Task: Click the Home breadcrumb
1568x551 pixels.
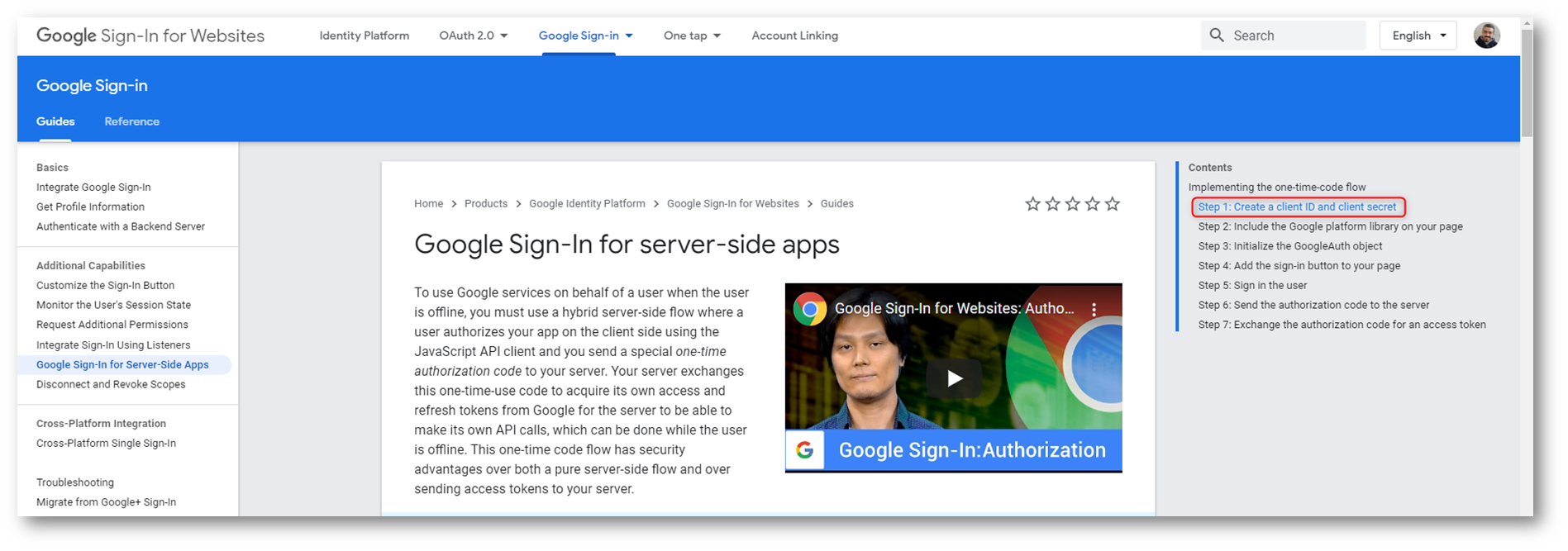Action: 428,204
